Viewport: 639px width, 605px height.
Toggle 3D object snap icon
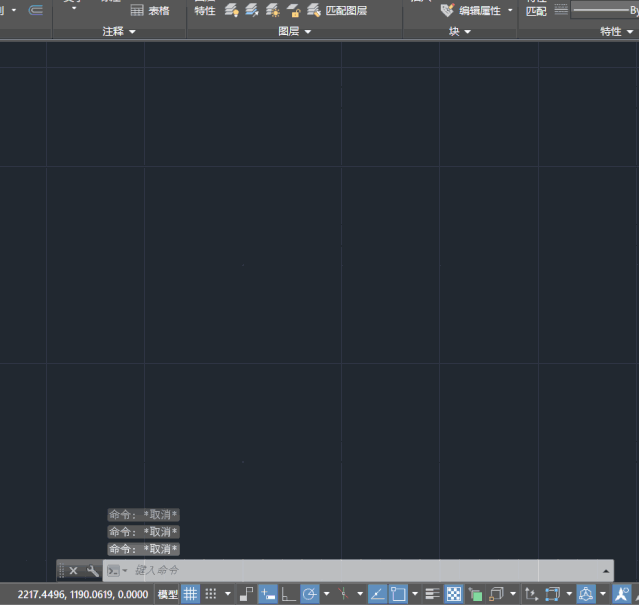click(x=496, y=594)
